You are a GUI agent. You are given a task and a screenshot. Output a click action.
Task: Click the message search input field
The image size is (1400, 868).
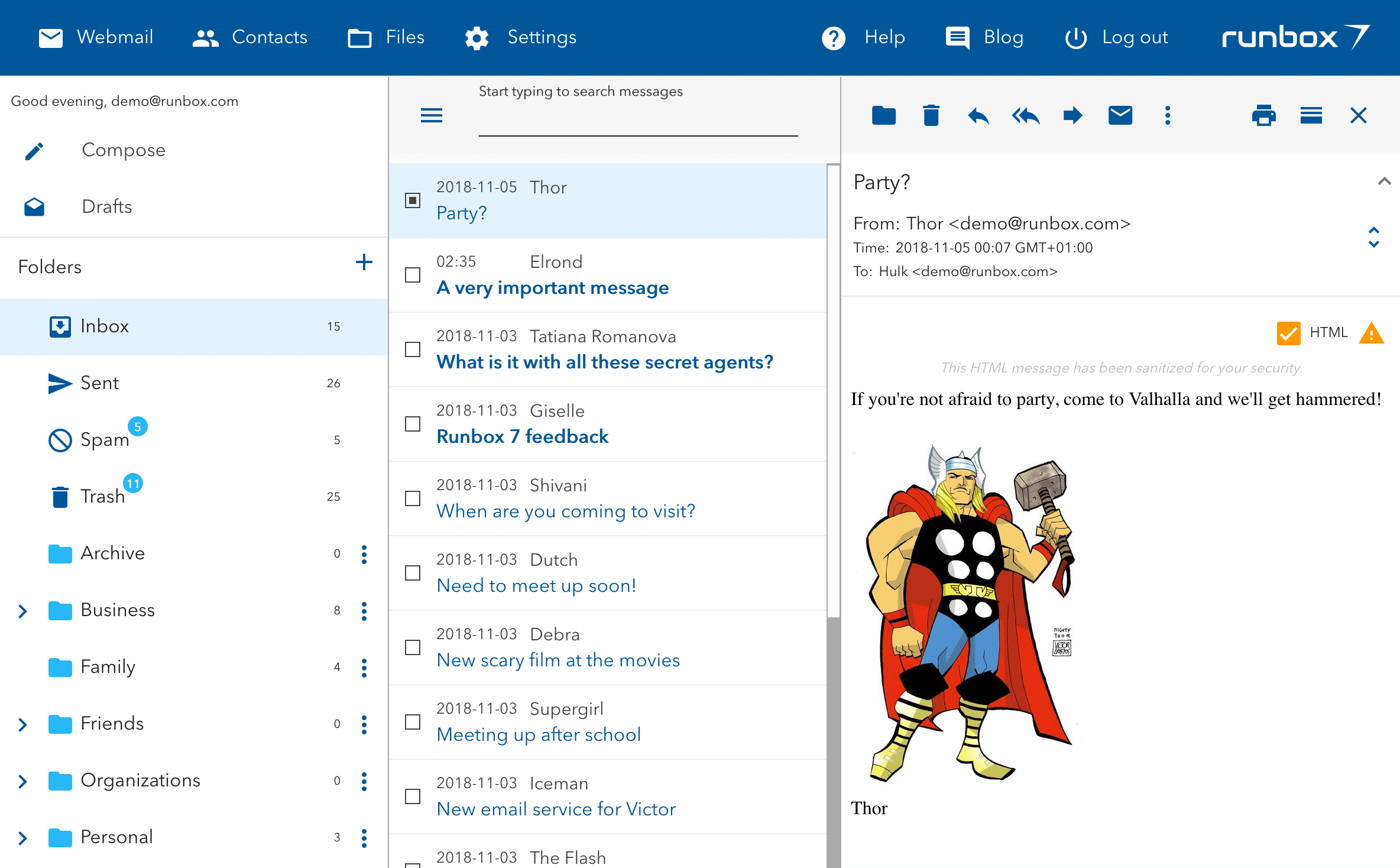[x=637, y=121]
